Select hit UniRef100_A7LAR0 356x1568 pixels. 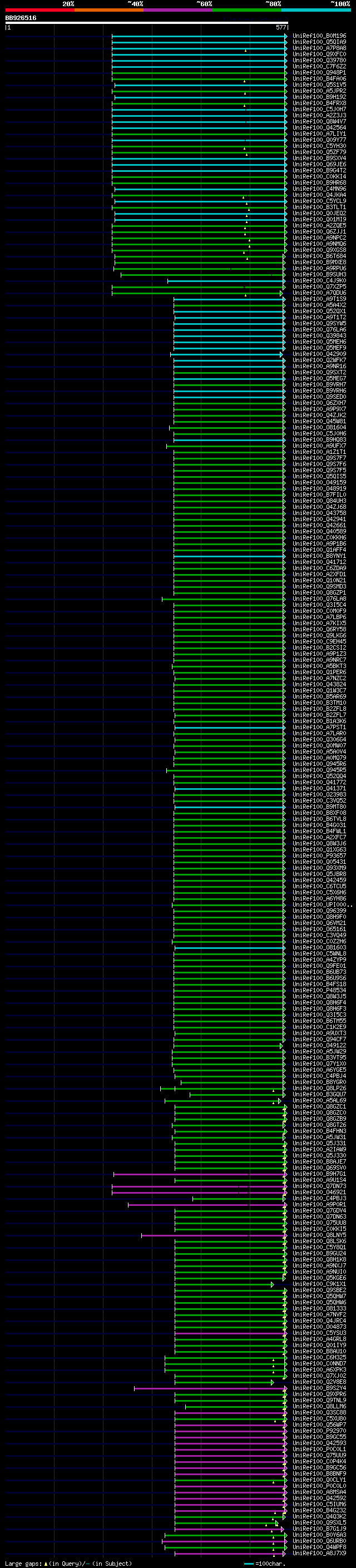(319, 734)
